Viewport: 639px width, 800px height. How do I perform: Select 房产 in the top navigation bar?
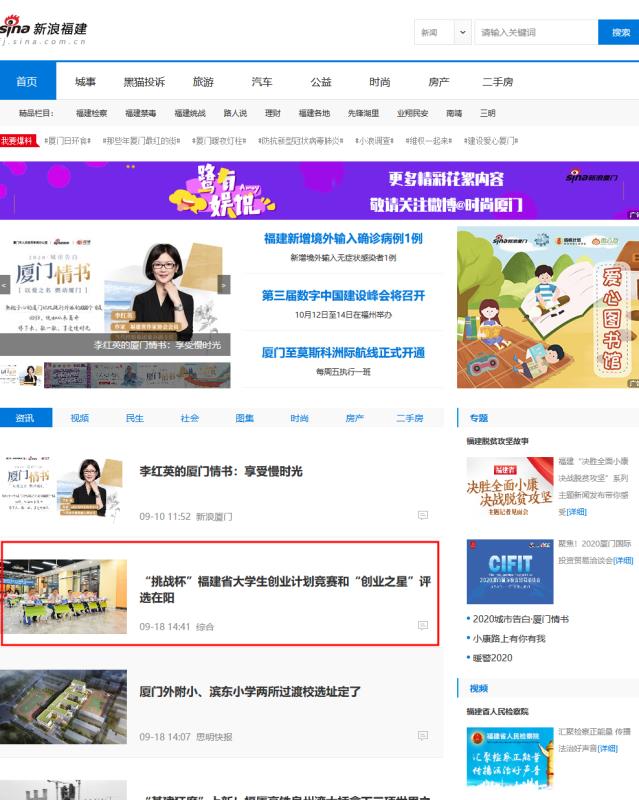point(438,82)
